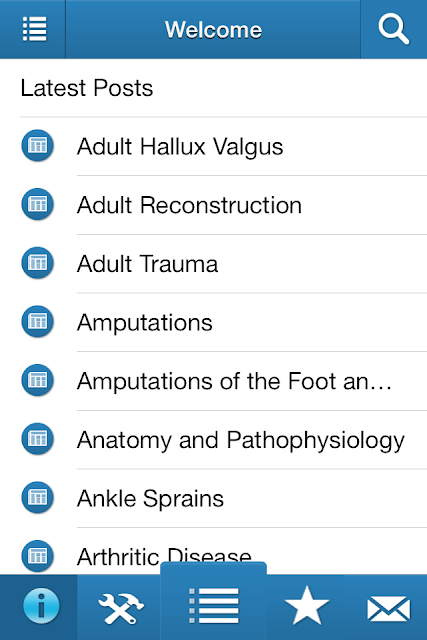Open the Ankle Sprains post
427x640 pixels.
click(x=223, y=498)
